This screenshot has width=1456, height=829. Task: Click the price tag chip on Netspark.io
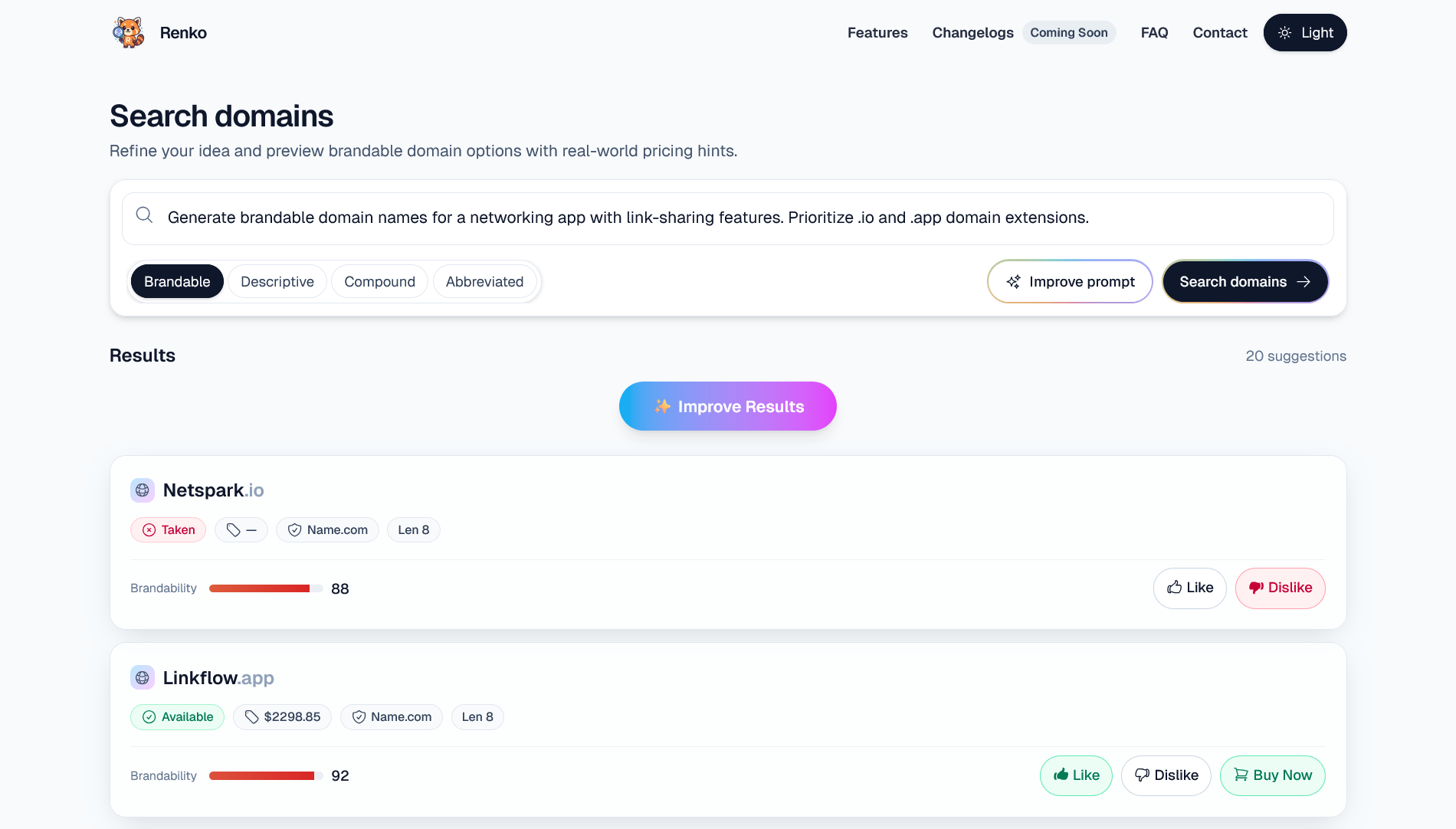(x=241, y=530)
